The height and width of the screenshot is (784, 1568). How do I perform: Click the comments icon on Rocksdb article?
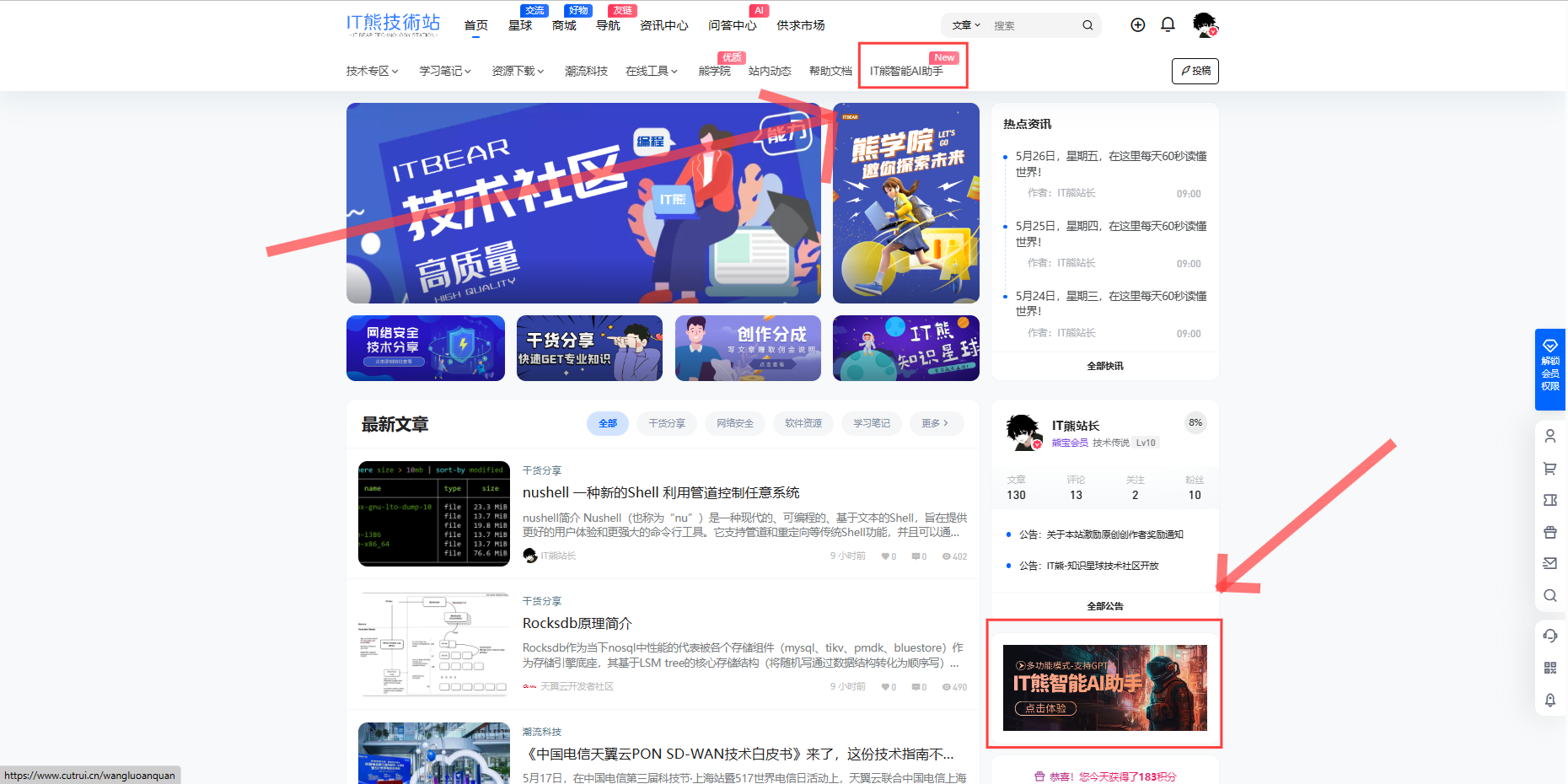pyautogui.click(x=916, y=687)
